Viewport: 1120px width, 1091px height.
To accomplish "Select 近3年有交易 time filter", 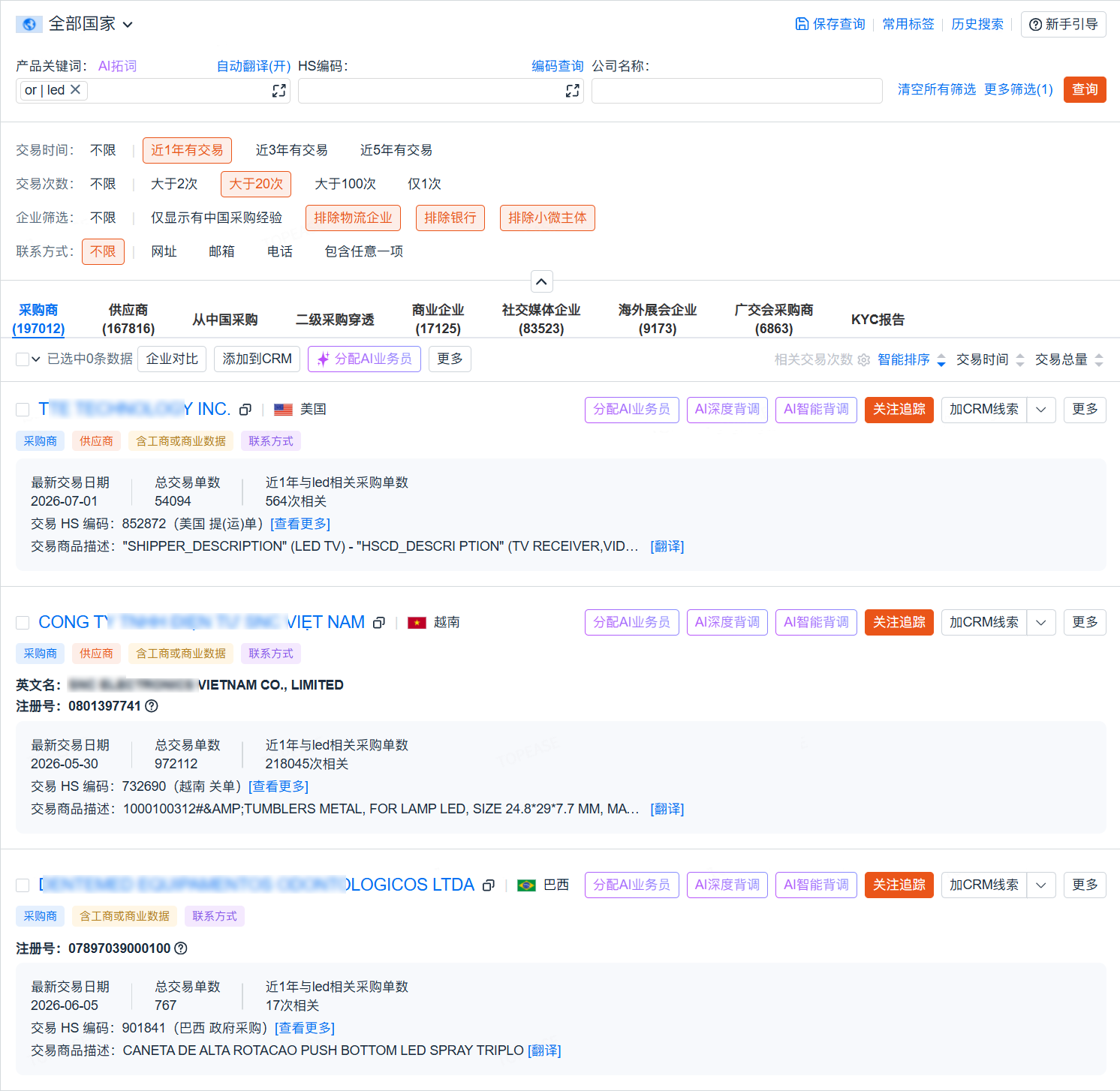I will click(291, 150).
